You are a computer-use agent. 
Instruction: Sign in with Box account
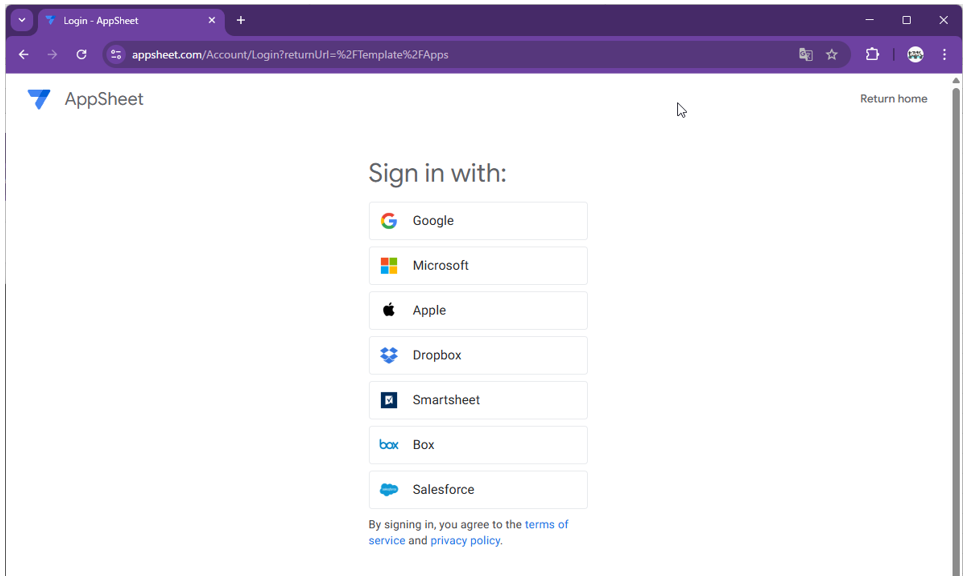(x=478, y=445)
